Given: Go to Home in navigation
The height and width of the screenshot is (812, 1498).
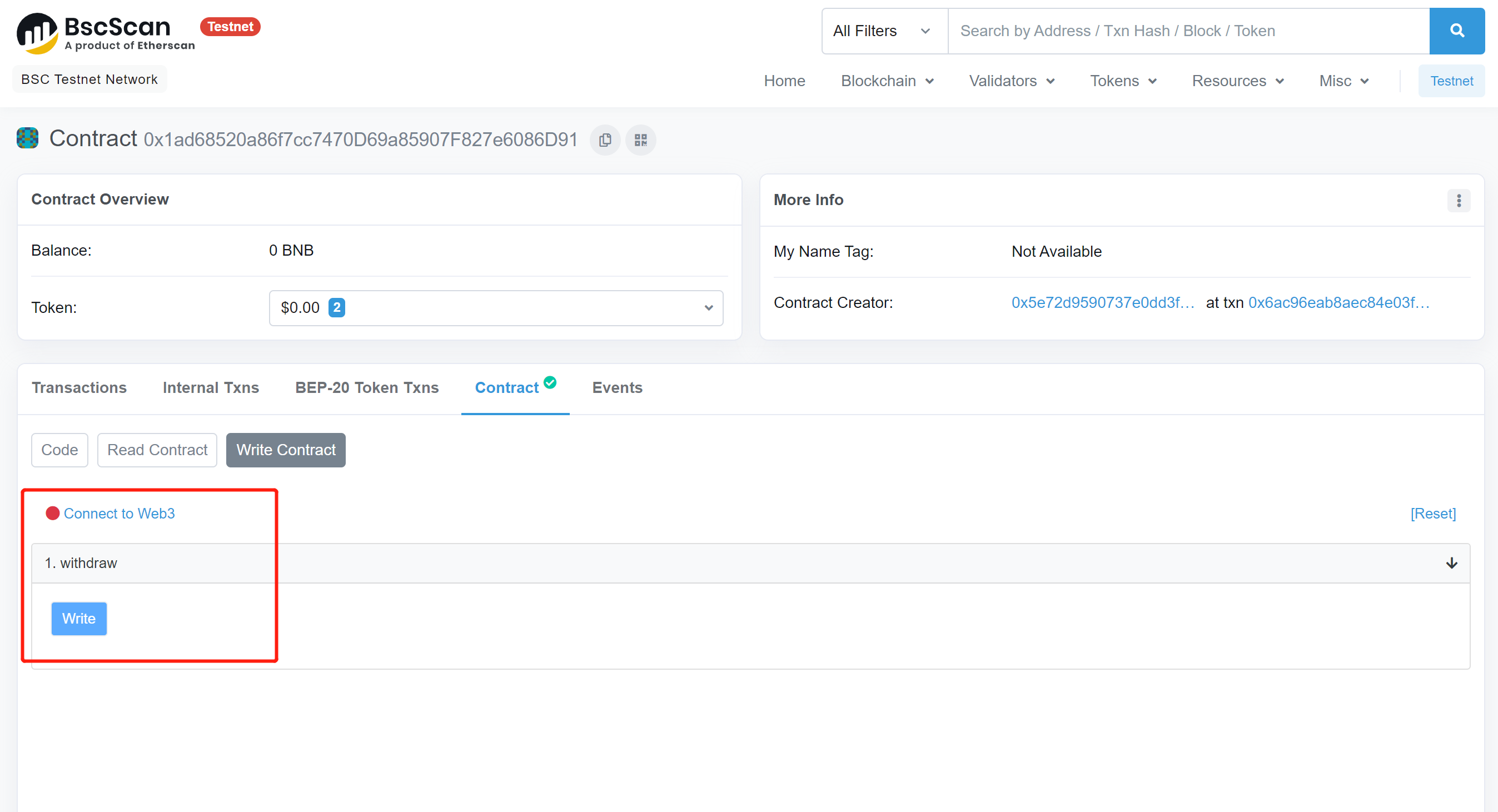Looking at the screenshot, I should [784, 81].
